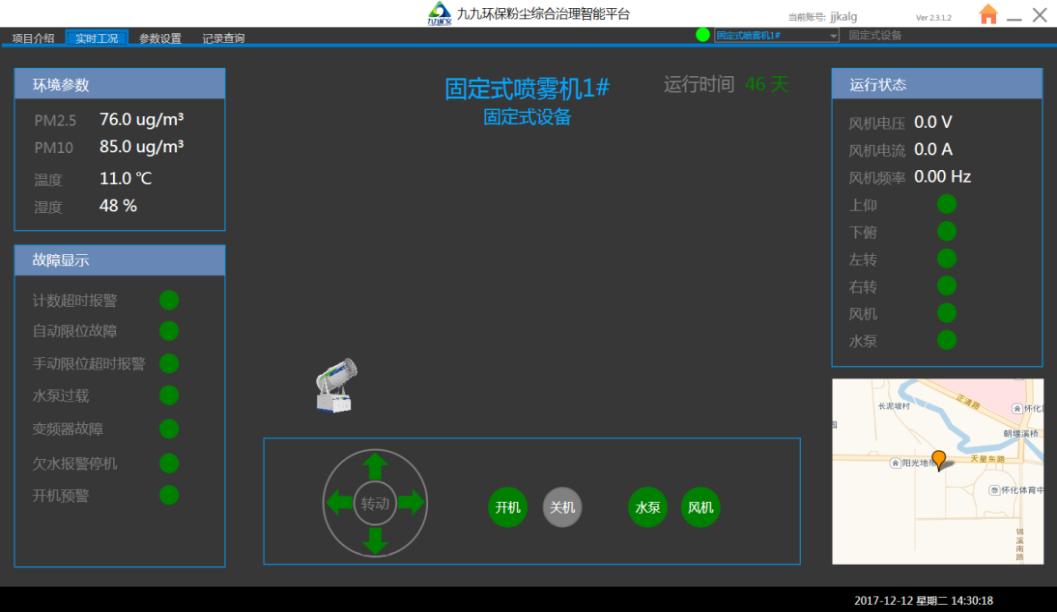The width and height of the screenshot is (1057, 612).
Task: Toggle the 风机 fan button
Action: pyautogui.click(x=700, y=507)
